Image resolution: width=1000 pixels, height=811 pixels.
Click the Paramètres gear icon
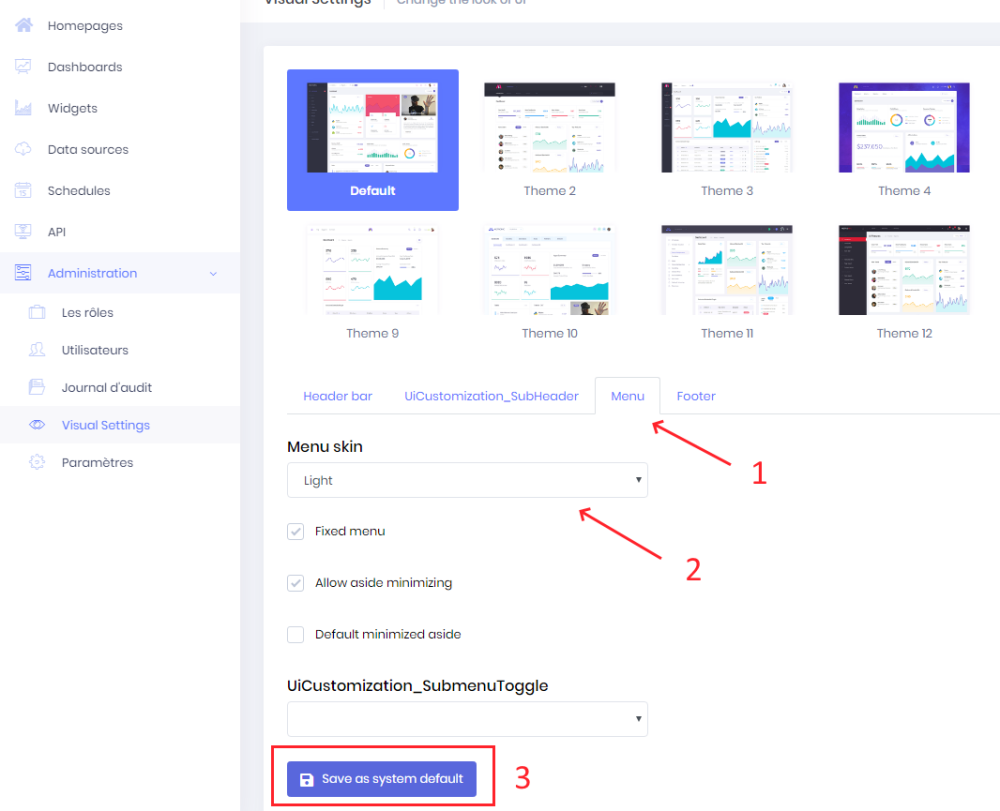[x=37, y=462]
